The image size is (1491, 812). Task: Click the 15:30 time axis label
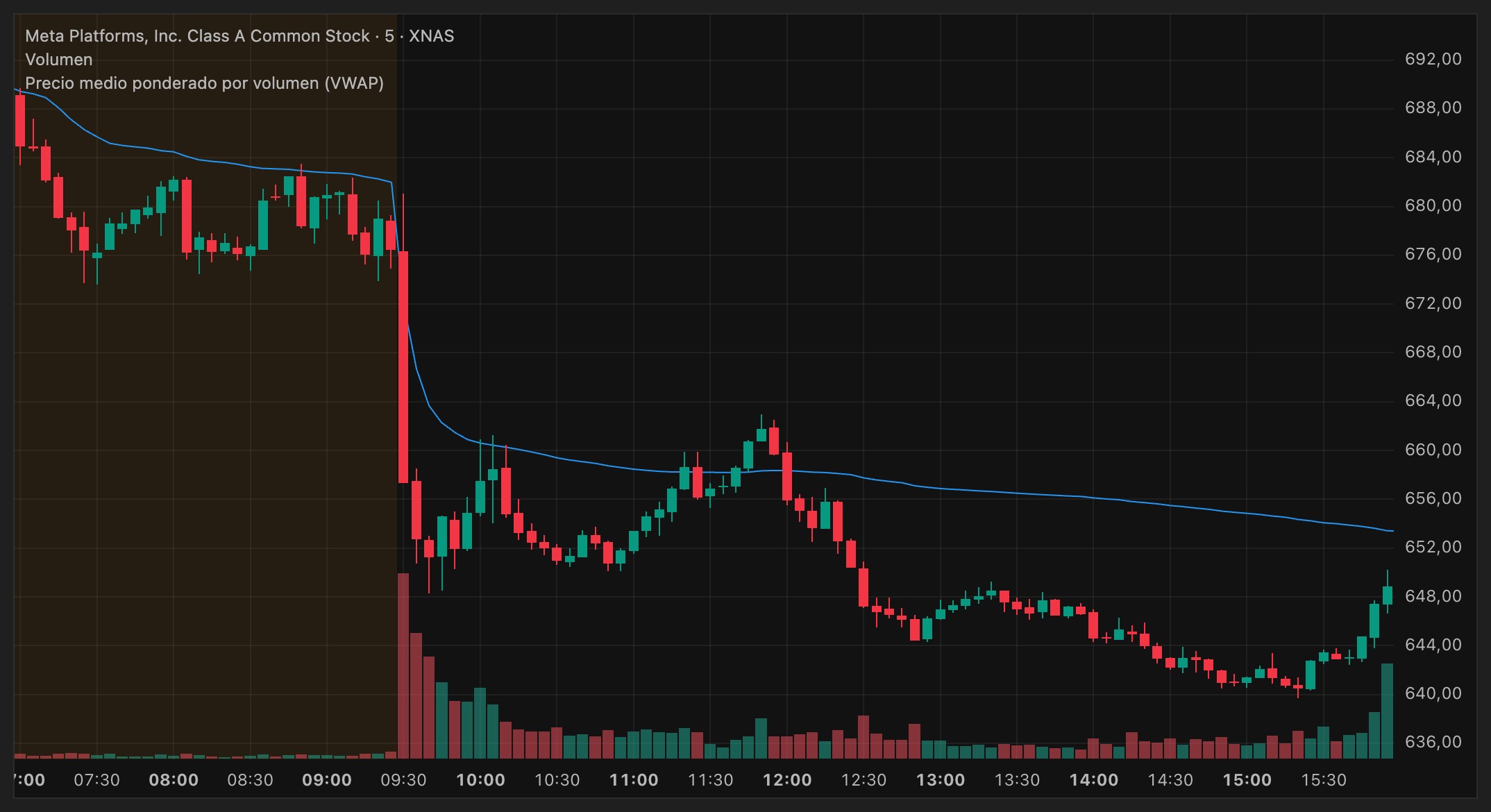[1324, 780]
